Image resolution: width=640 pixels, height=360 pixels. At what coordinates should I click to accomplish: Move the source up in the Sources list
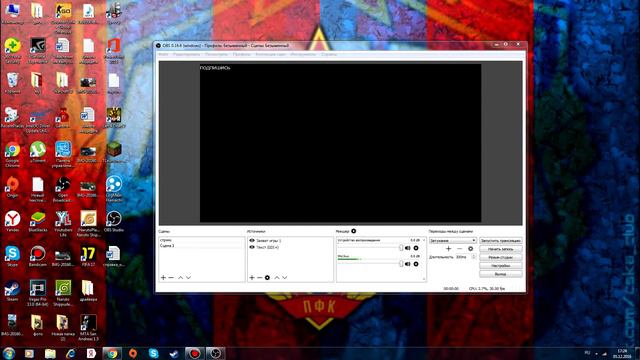click(277, 278)
